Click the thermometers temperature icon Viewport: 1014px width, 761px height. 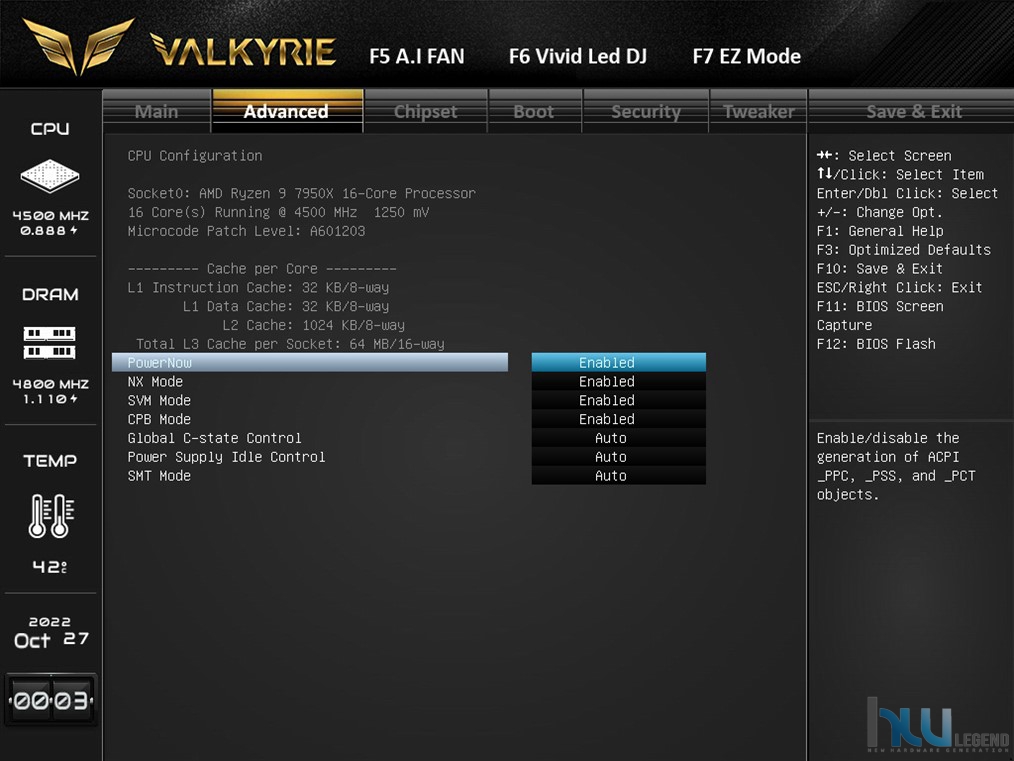click(51, 515)
